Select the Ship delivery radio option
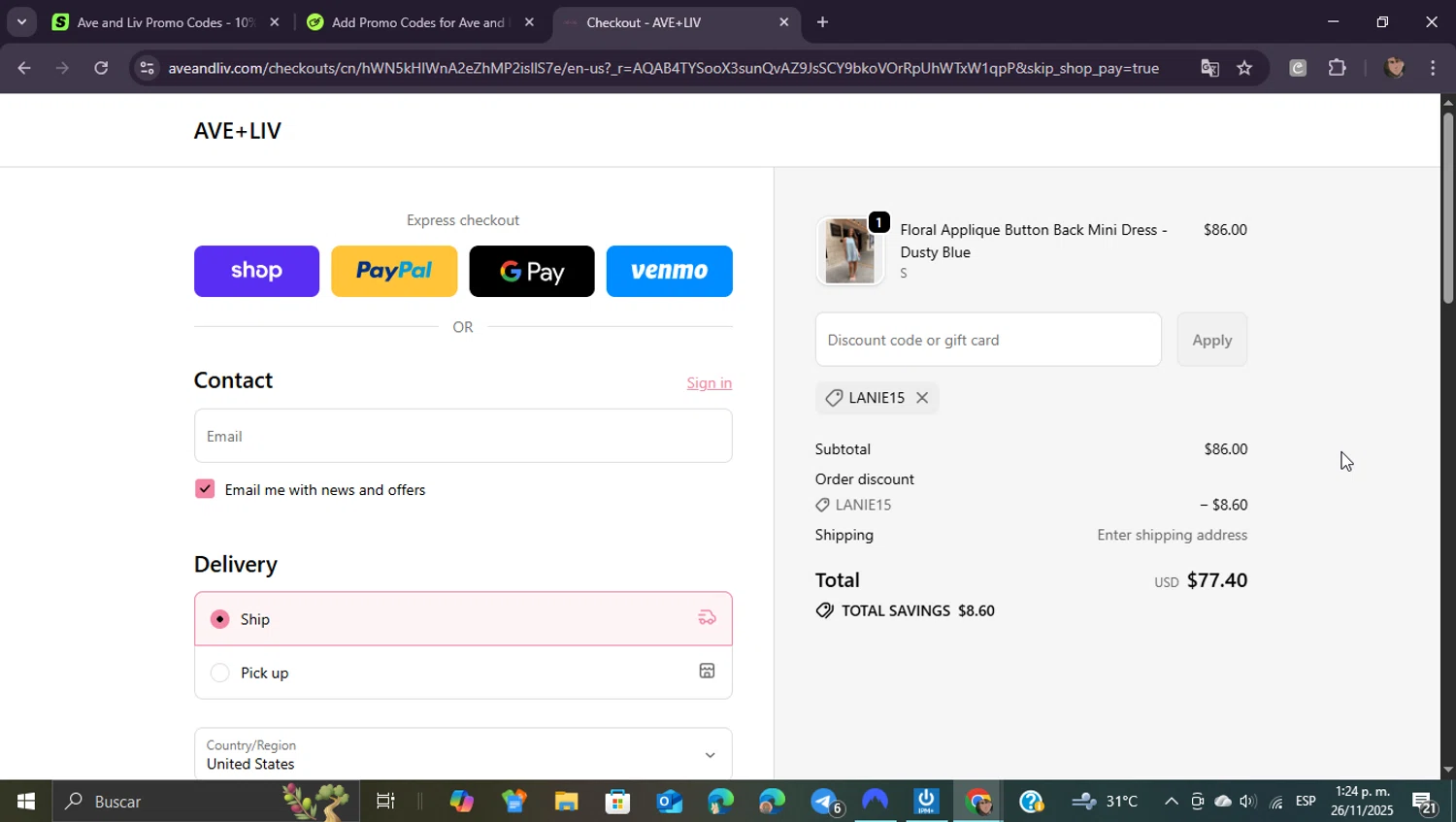Screen dimensions: 1456x822 pos(220,619)
